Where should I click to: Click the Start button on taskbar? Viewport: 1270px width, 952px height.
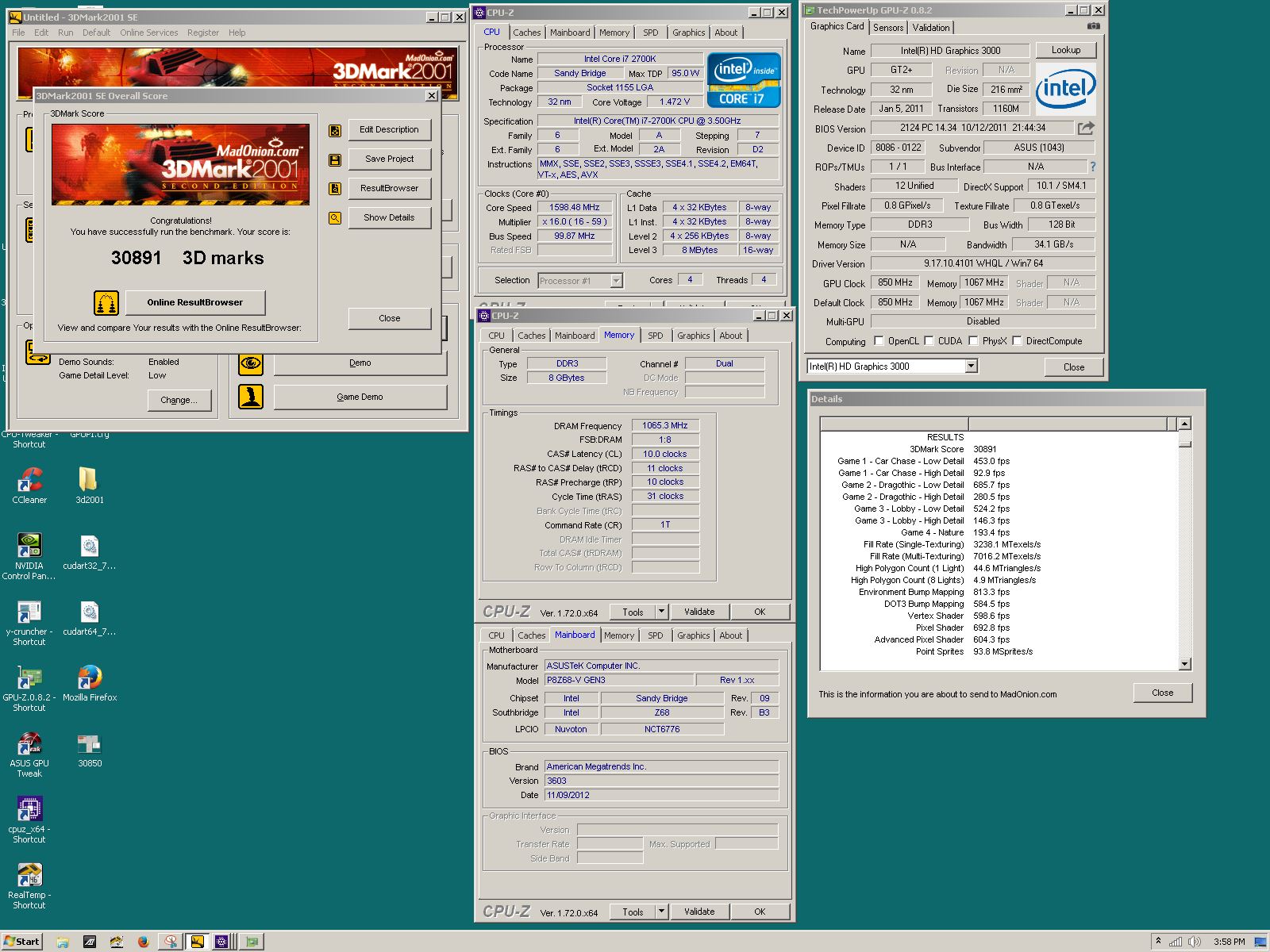click(x=21, y=942)
